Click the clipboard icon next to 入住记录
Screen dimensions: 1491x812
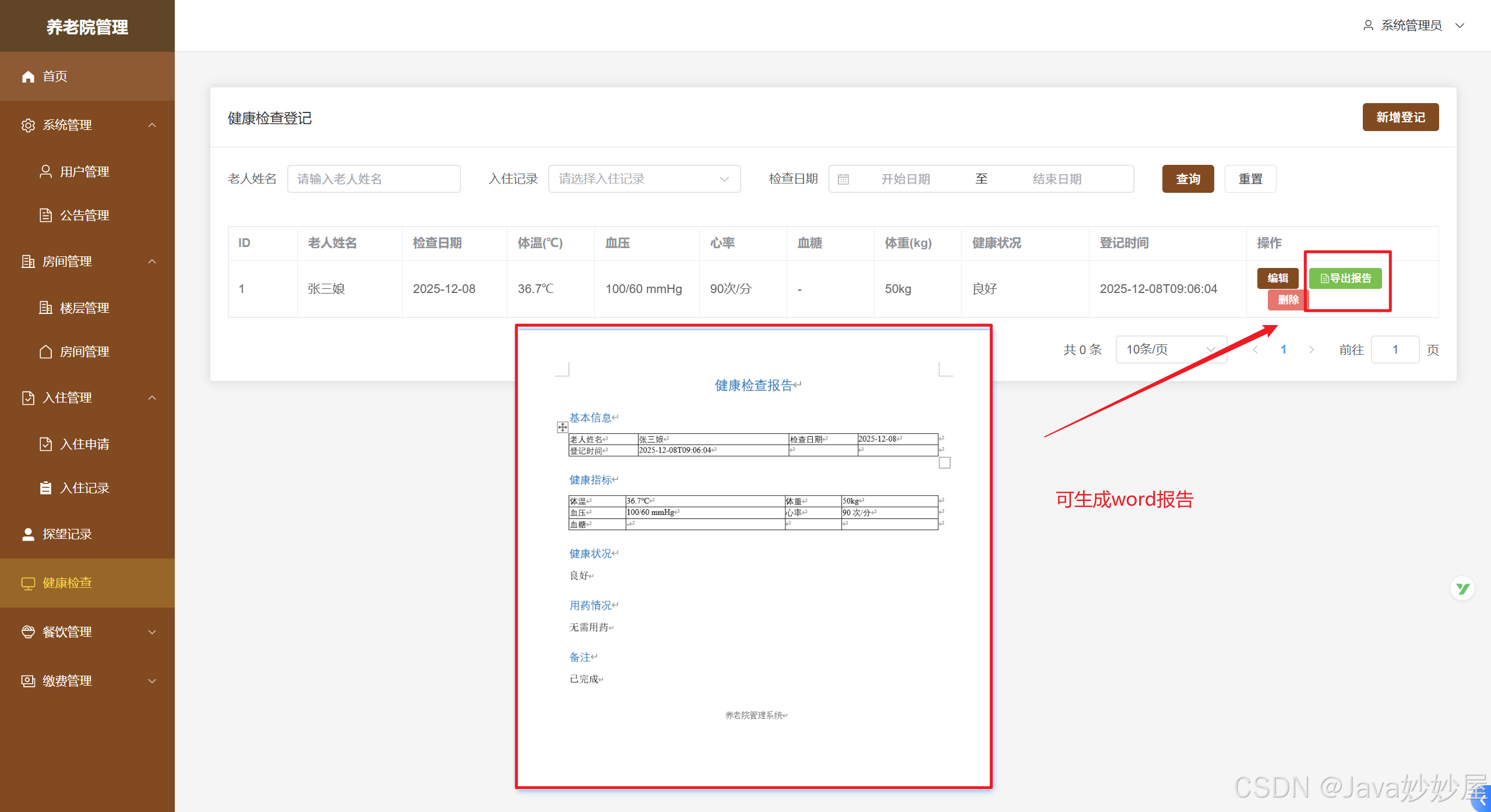click(x=45, y=488)
